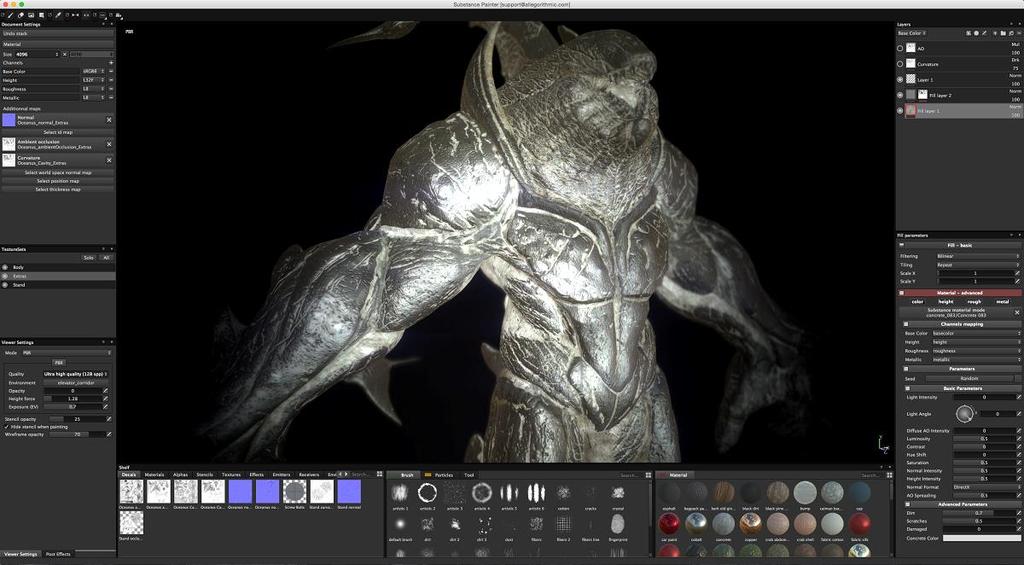This screenshot has height=565, width=1024.
Task: Switch to the Post Effects tab
Action: (58, 554)
